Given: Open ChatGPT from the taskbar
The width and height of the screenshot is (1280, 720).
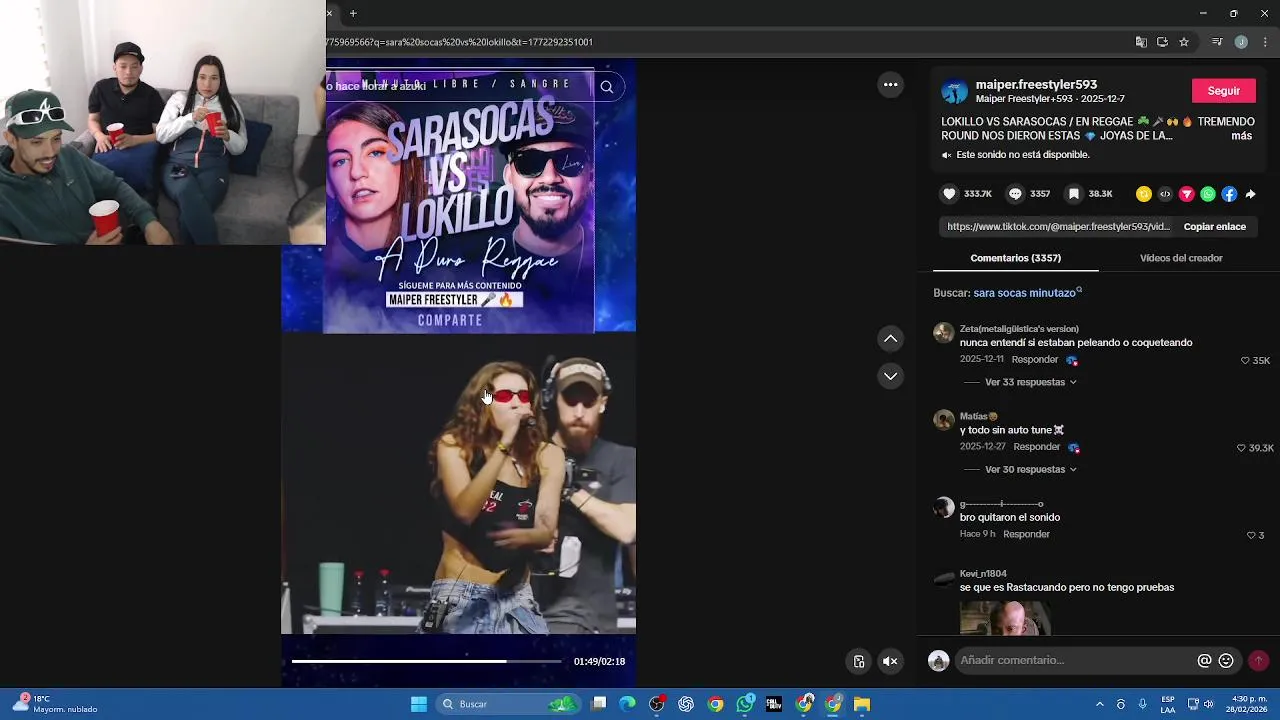Looking at the screenshot, I should (686, 704).
